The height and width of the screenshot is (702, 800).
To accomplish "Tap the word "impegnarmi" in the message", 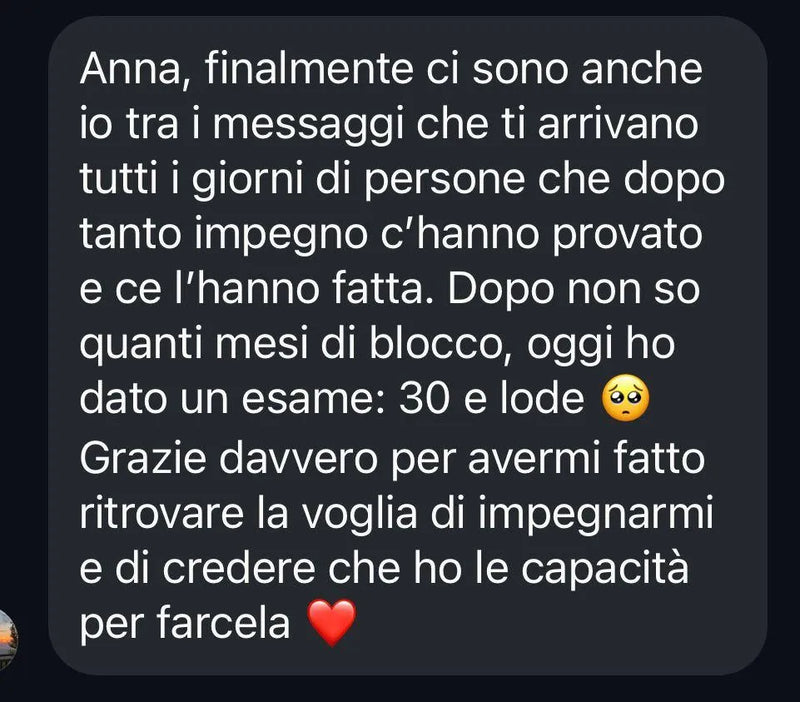I will point(595,515).
